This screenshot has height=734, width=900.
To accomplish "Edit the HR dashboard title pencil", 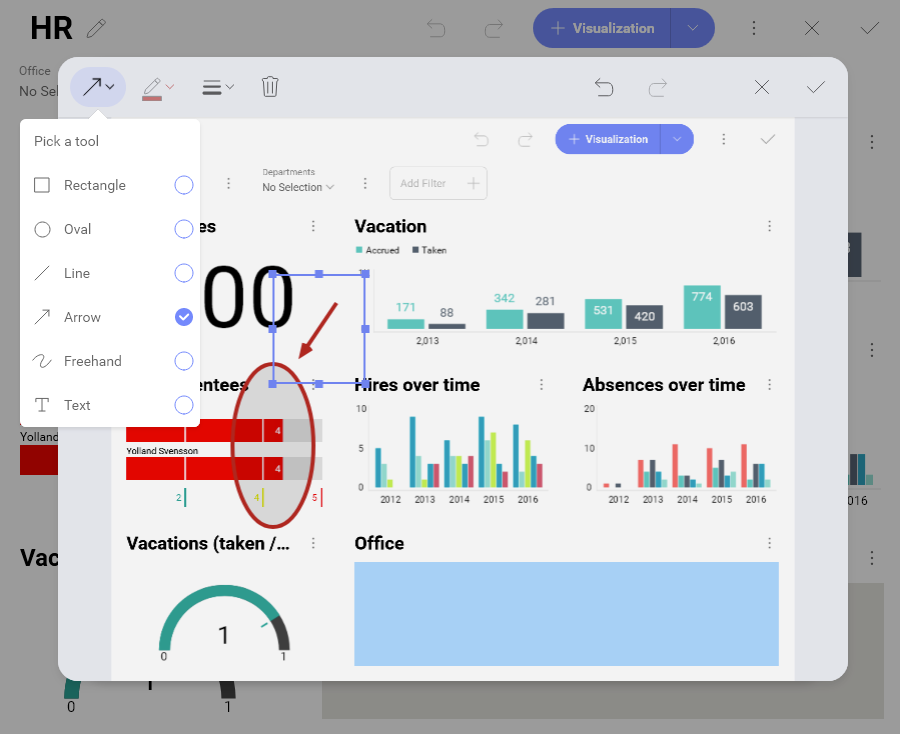I will (x=96, y=28).
